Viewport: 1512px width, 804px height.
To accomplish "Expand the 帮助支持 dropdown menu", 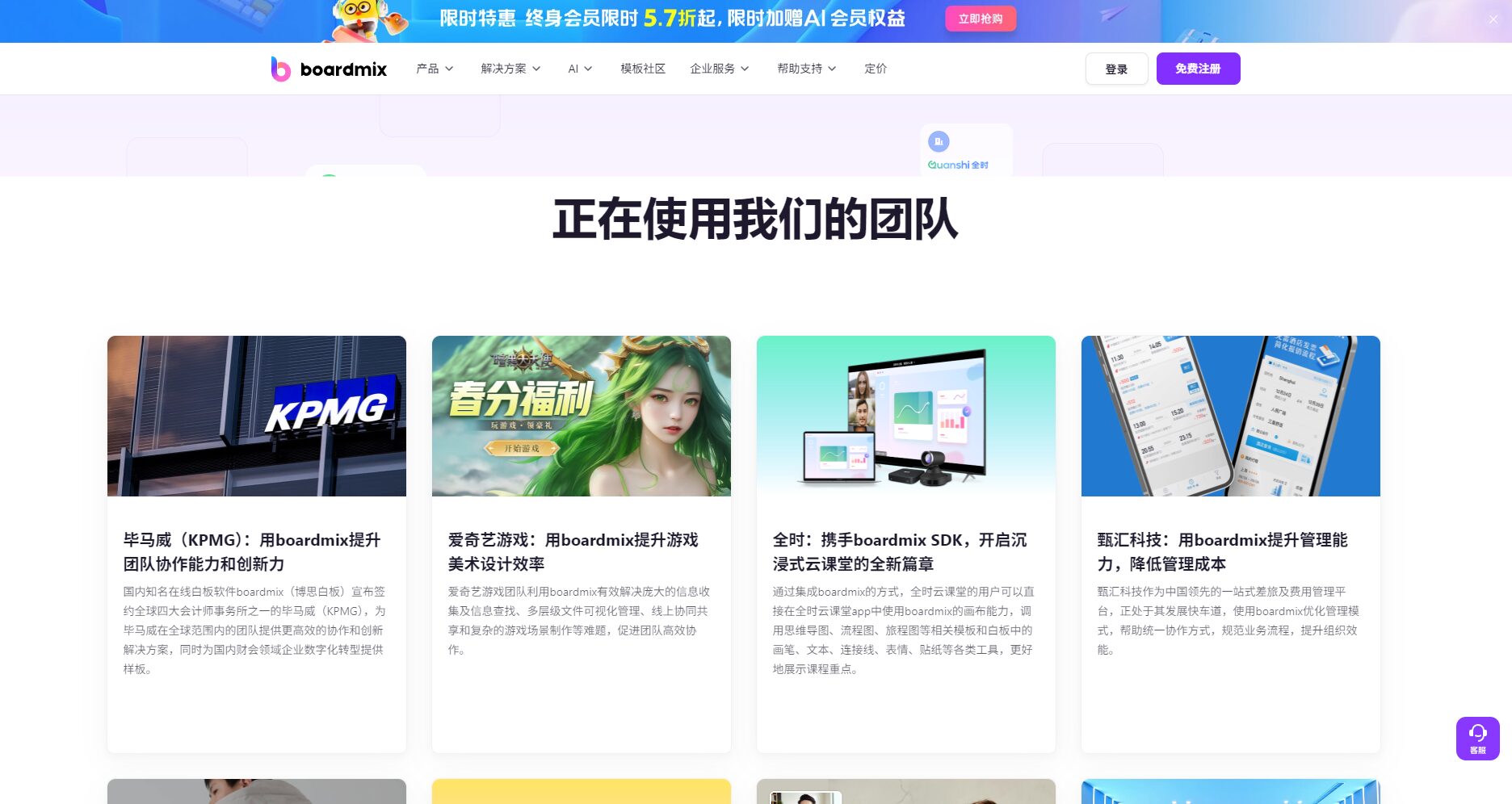I will click(x=806, y=69).
